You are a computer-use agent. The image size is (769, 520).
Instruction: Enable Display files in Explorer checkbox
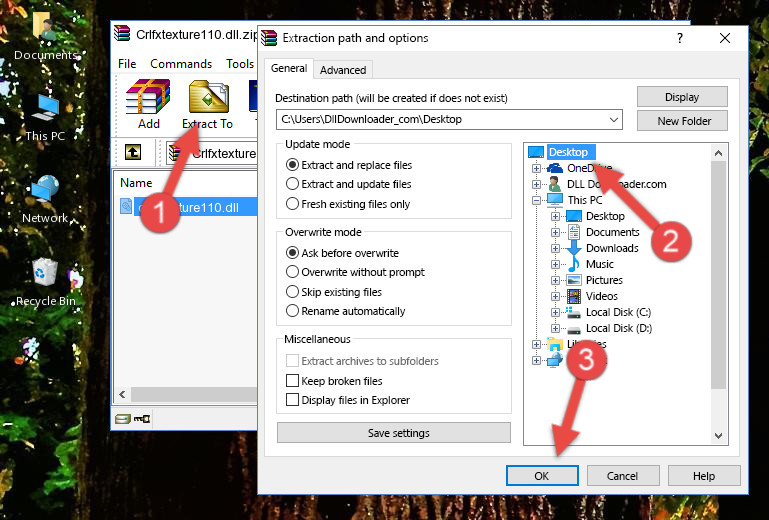pyautogui.click(x=292, y=400)
